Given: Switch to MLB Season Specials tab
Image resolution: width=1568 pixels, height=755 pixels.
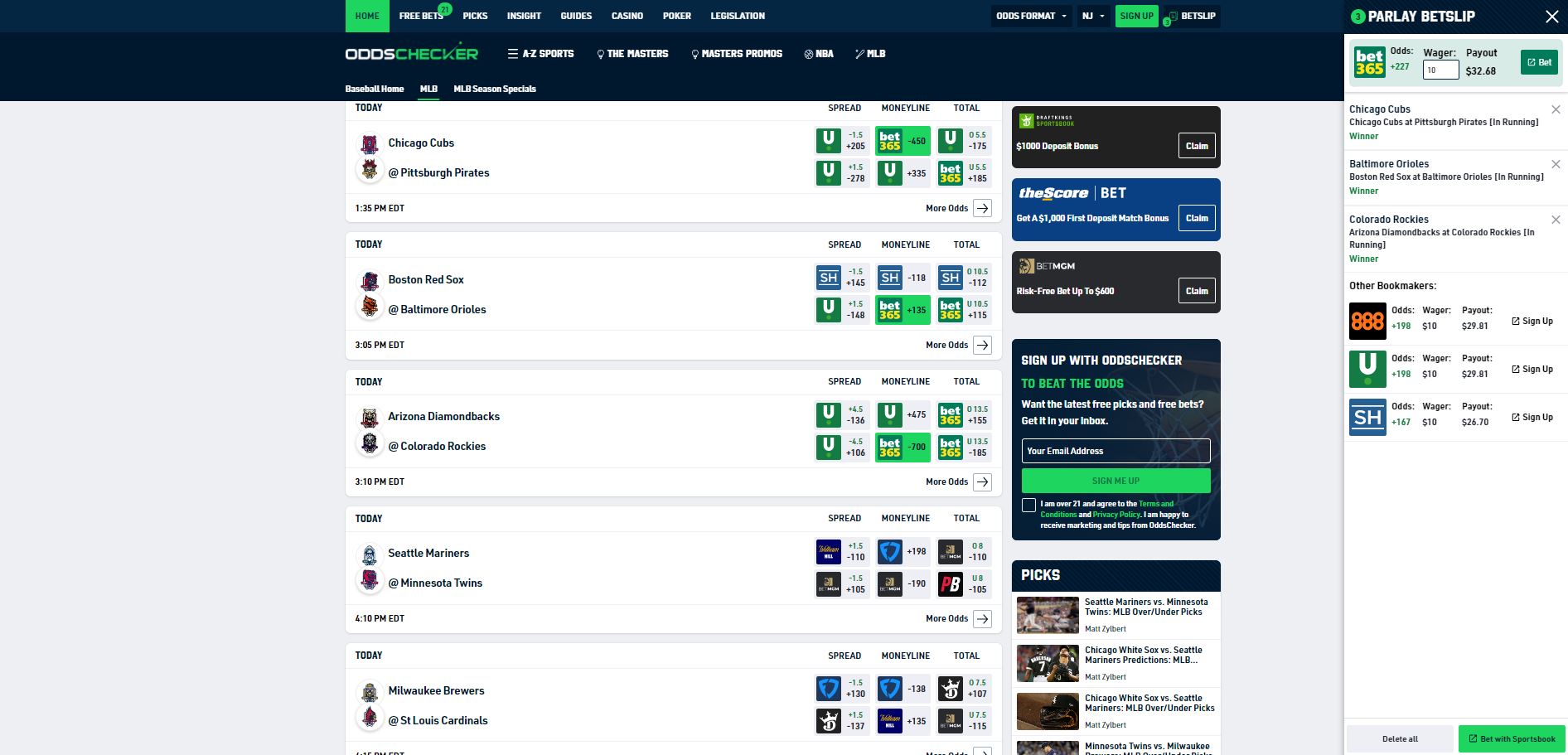Looking at the screenshot, I should tap(495, 89).
